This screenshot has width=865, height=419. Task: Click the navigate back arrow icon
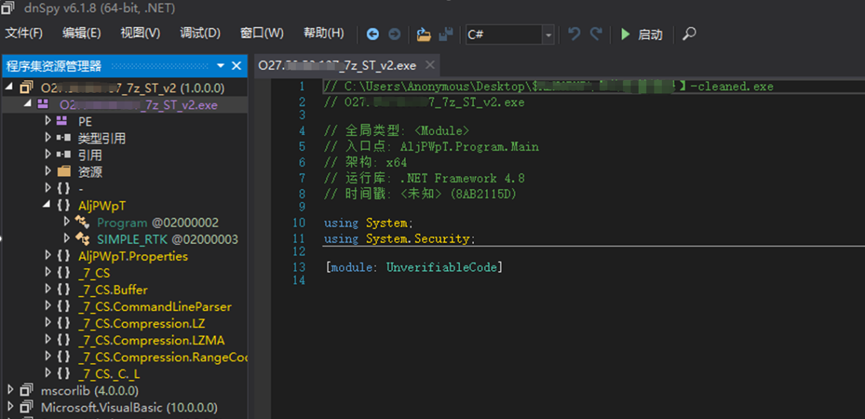coord(373,35)
